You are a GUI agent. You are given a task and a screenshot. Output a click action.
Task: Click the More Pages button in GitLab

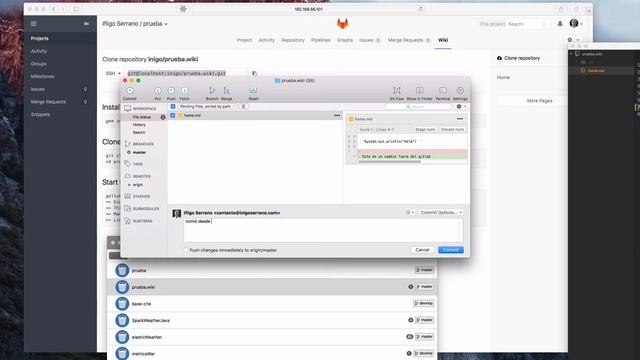click(x=539, y=100)
